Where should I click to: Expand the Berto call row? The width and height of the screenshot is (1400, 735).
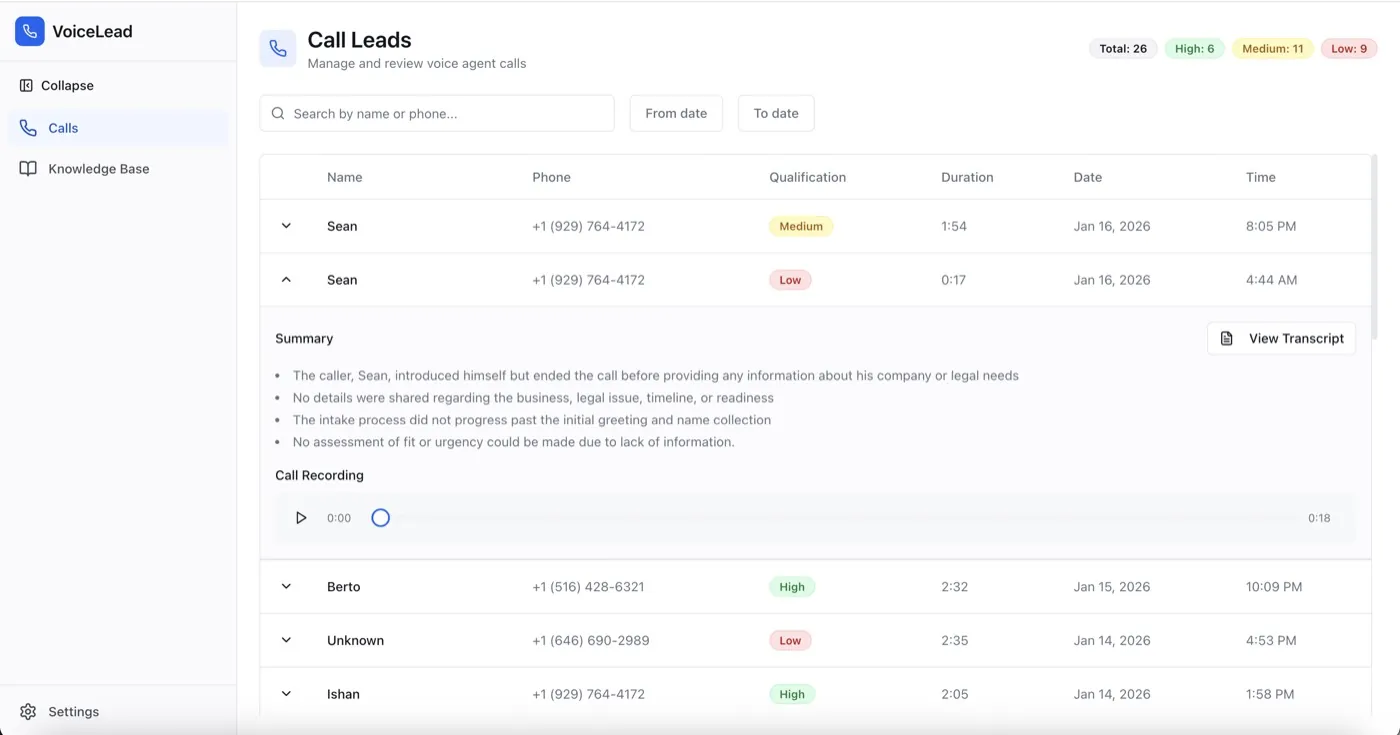tap(286, 587)
